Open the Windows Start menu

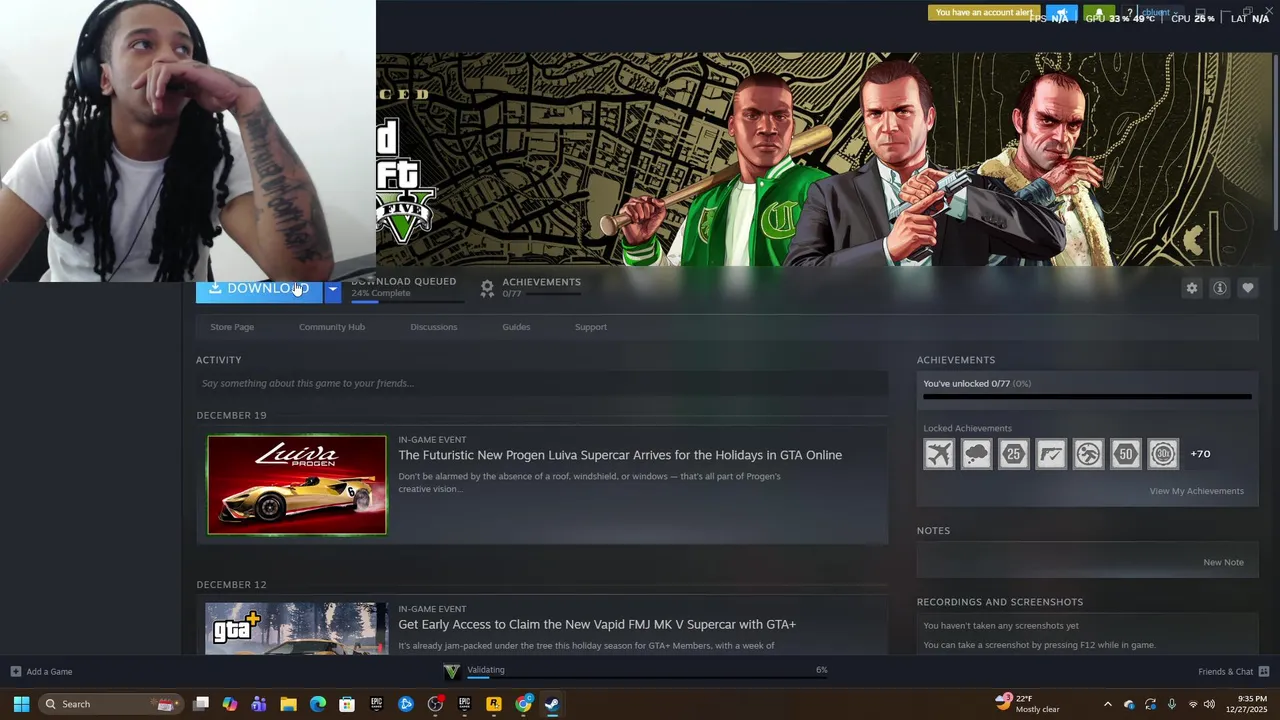(x=21, y=704)
